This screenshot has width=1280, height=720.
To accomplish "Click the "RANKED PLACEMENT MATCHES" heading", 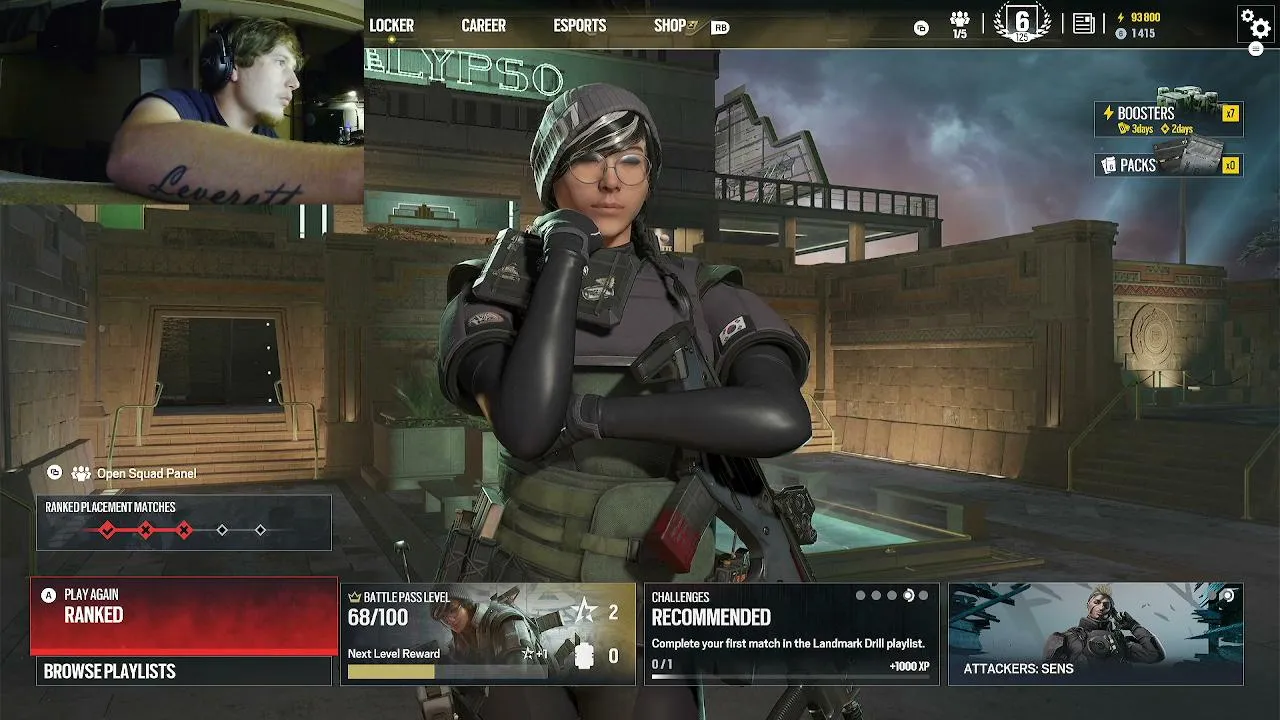I will (x=110, y=507).
